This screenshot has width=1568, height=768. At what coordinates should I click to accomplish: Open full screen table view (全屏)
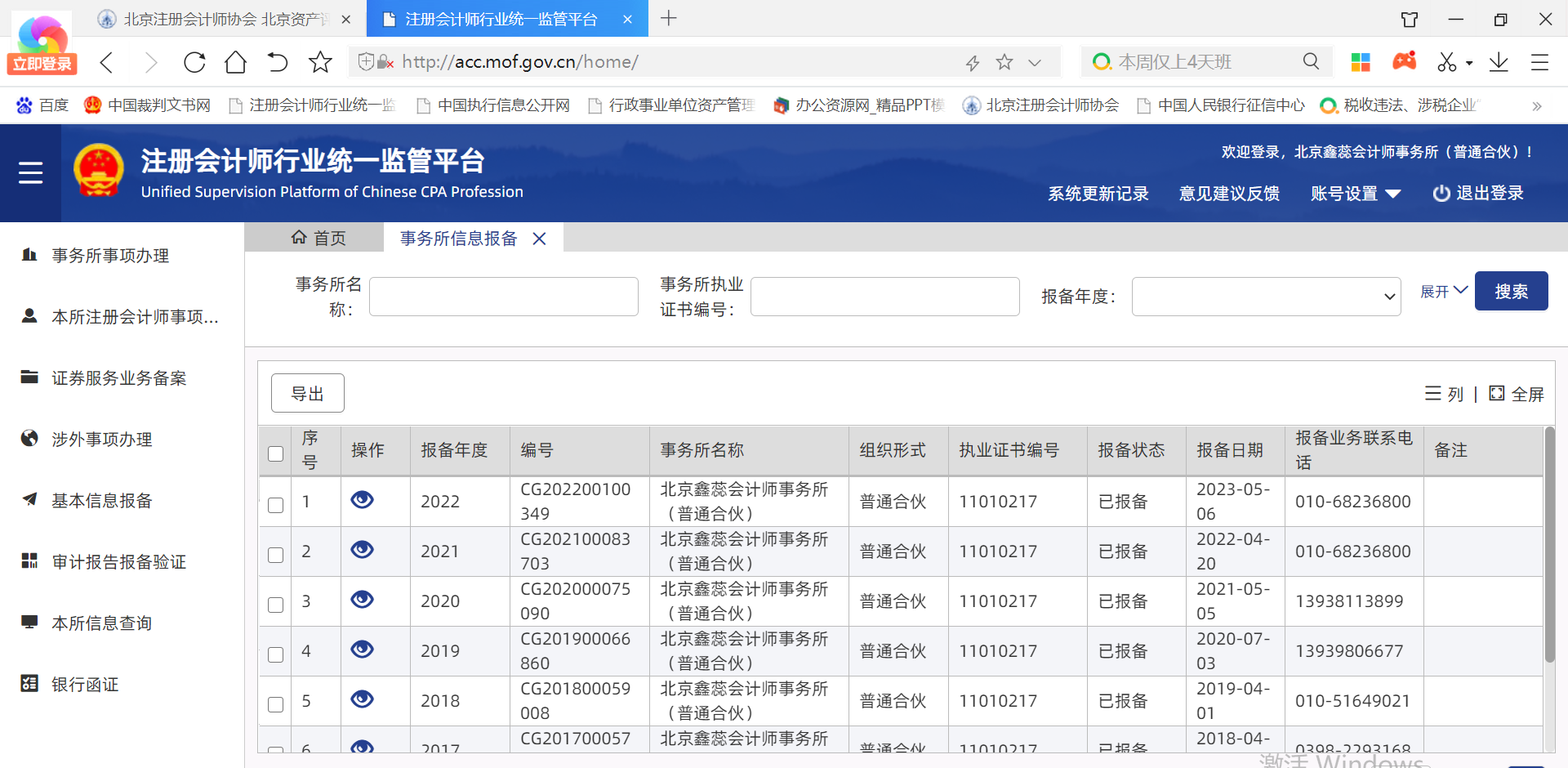1517,394
